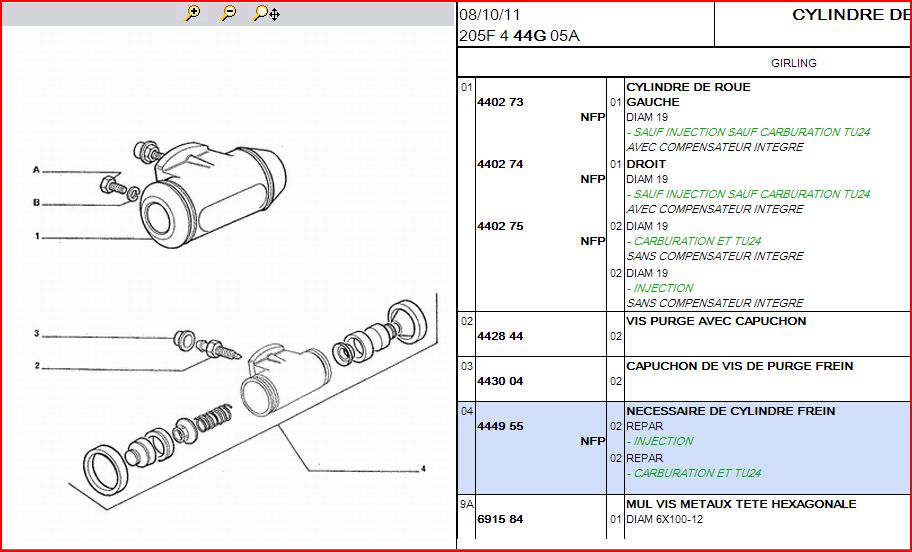Click part number 4402 75

[500, 226]
